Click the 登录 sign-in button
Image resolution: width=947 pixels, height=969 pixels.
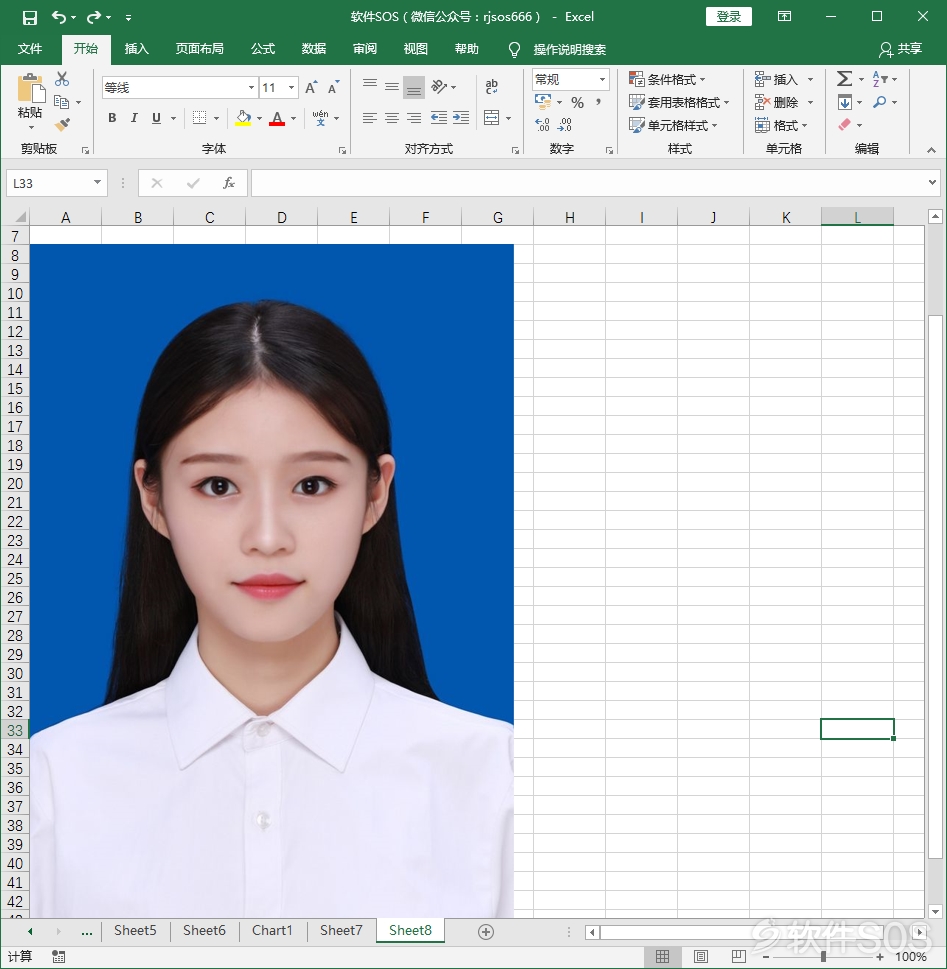[x=729, y=17]
